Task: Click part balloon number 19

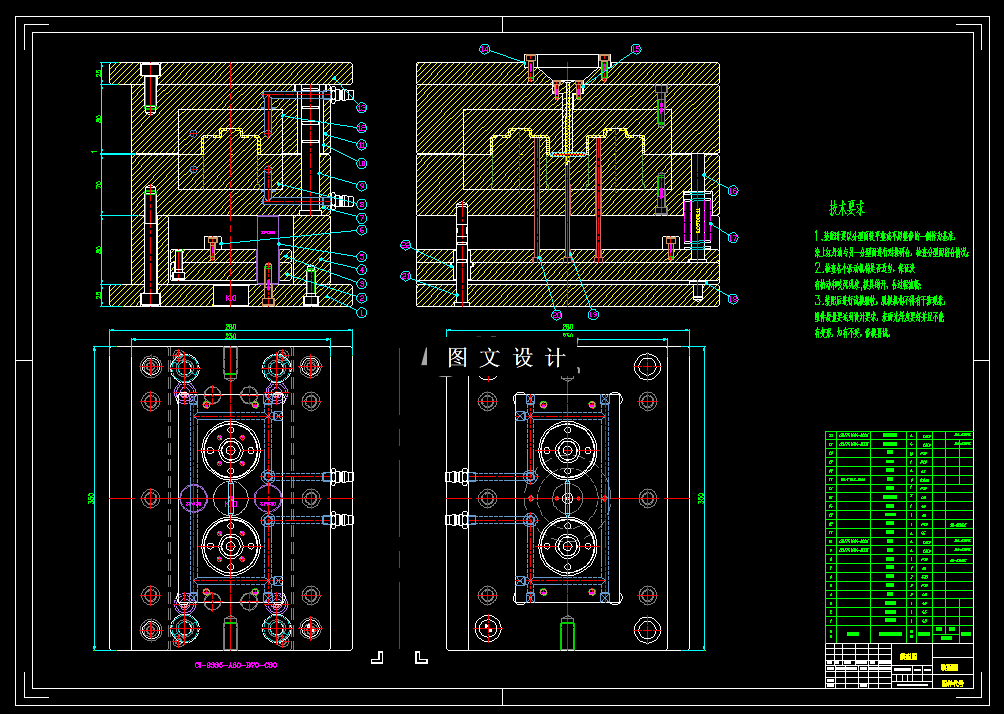Action: [593, 314]
